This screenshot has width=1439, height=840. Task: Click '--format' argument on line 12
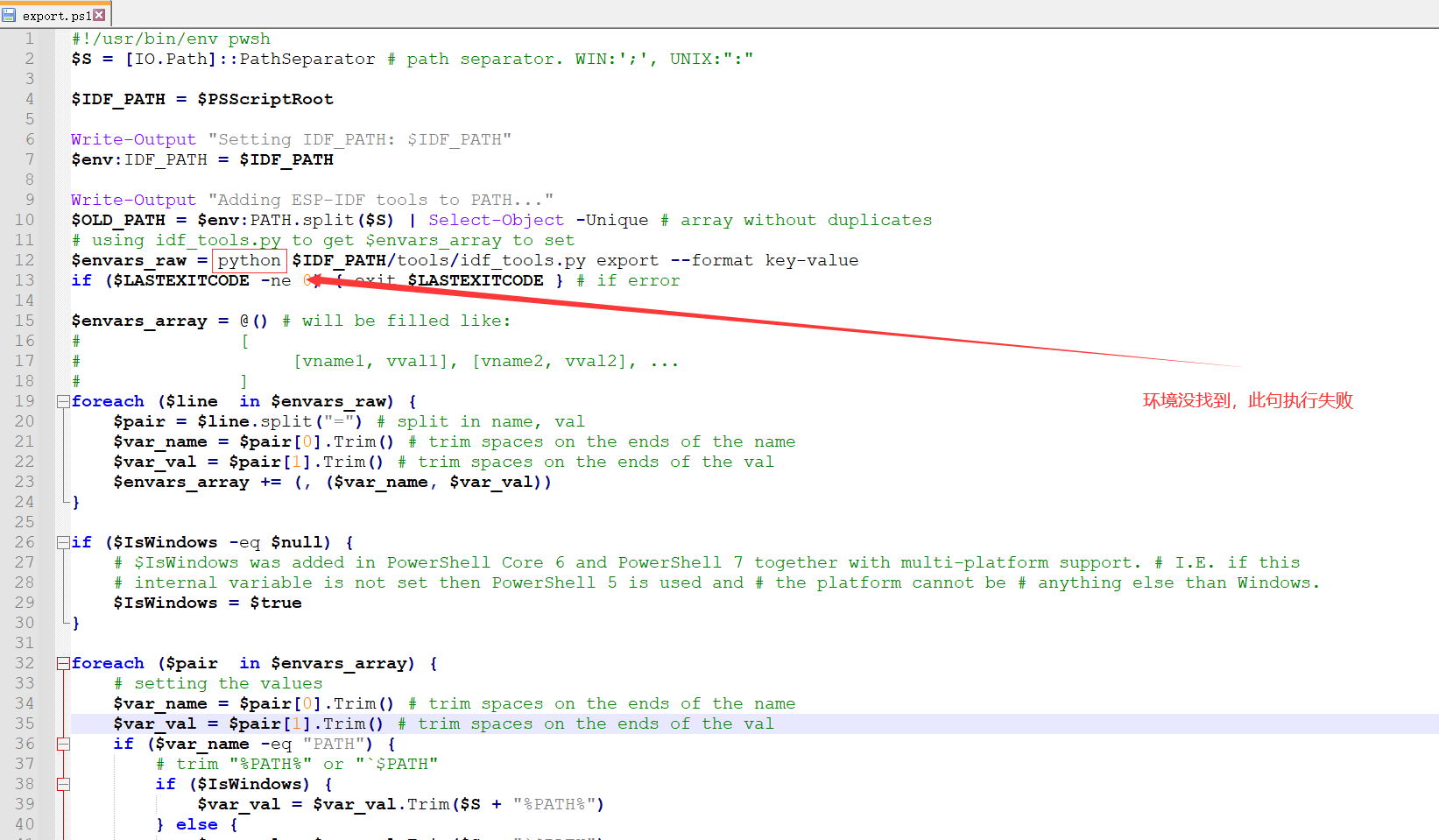[712, 260]
